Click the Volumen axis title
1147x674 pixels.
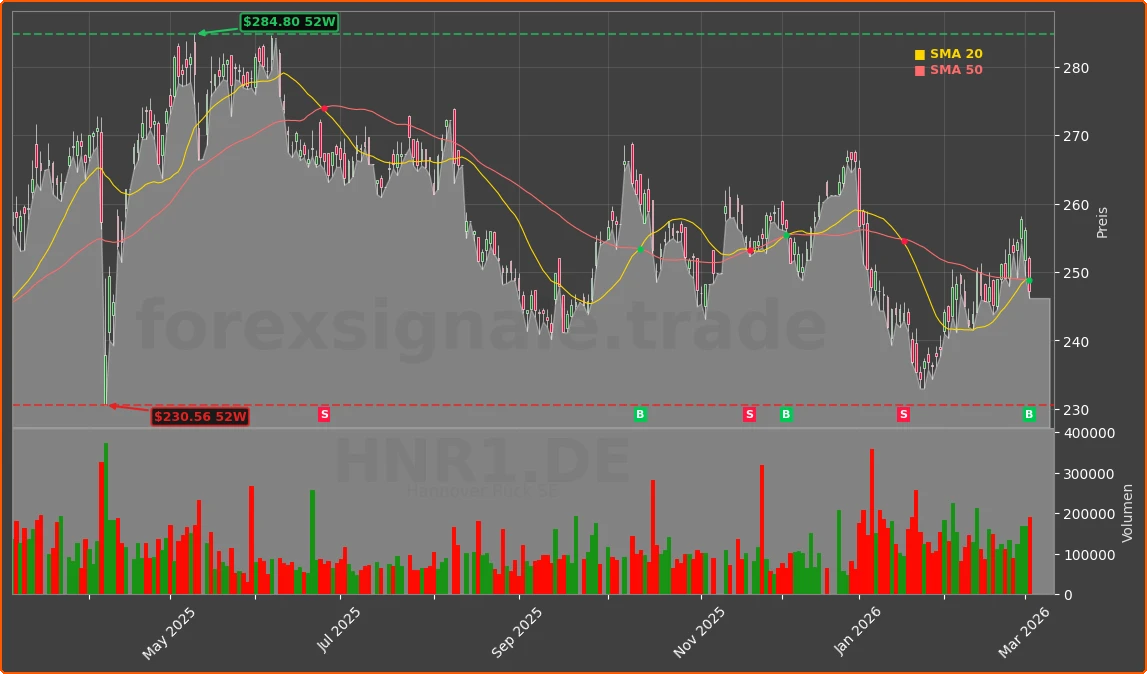coord(1129,513)
